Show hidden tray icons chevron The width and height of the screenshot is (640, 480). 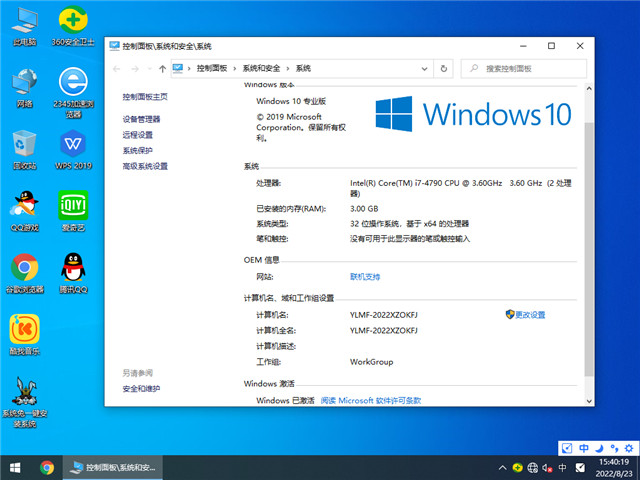(502, 468)
